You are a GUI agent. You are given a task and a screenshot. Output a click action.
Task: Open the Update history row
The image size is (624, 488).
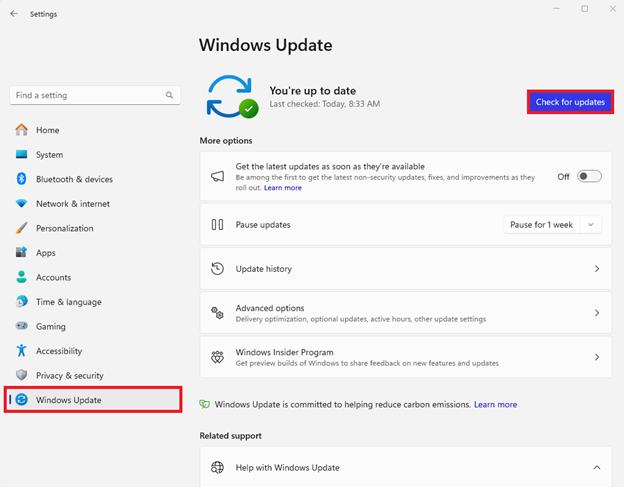(406, 269)
